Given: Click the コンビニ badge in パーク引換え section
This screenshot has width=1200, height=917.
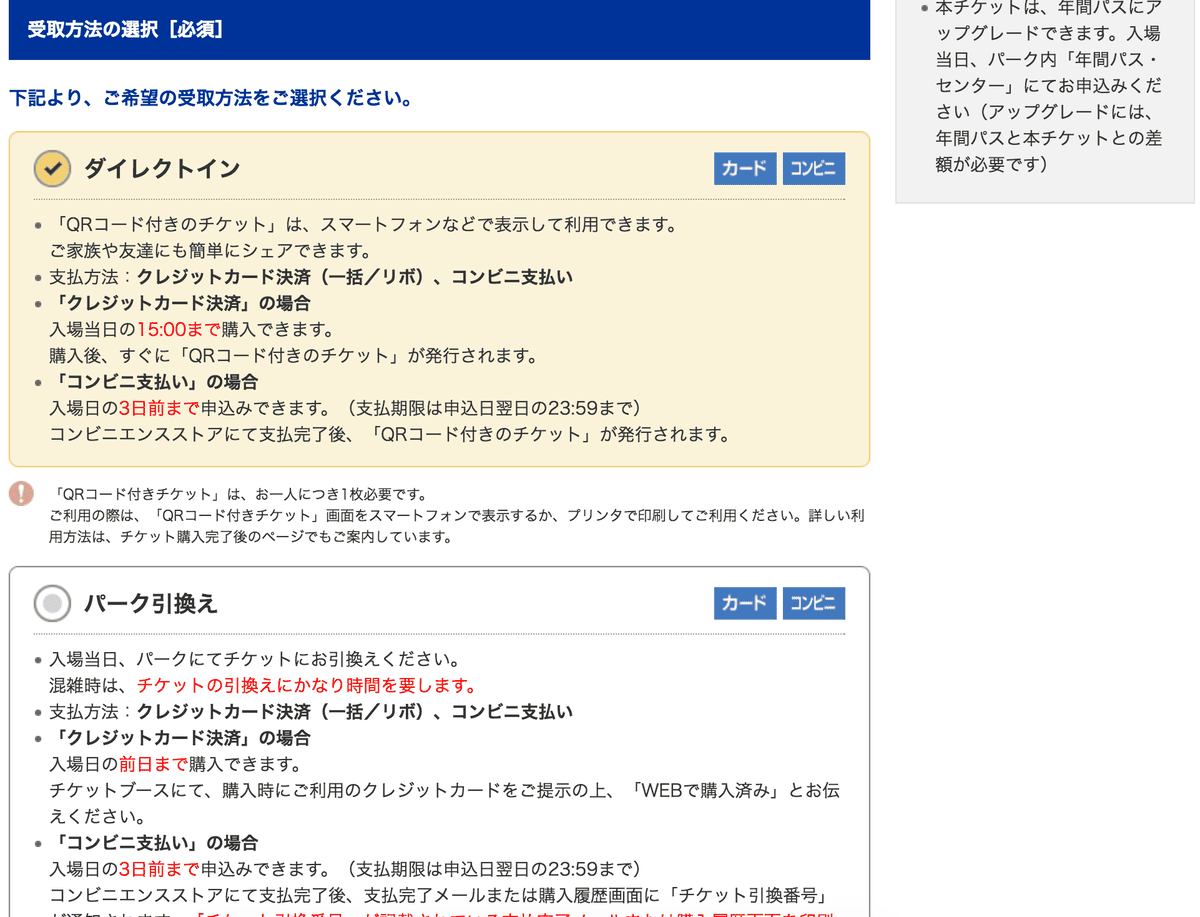Looking at the screenshot, I should coord(813,603).
